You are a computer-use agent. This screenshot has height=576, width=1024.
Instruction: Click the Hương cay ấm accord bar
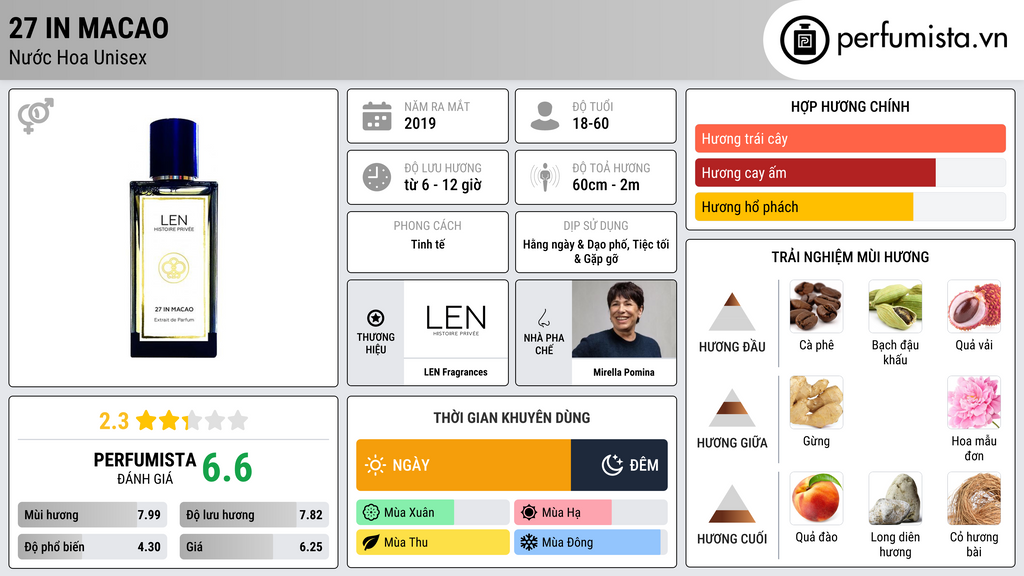coord(850,172)
